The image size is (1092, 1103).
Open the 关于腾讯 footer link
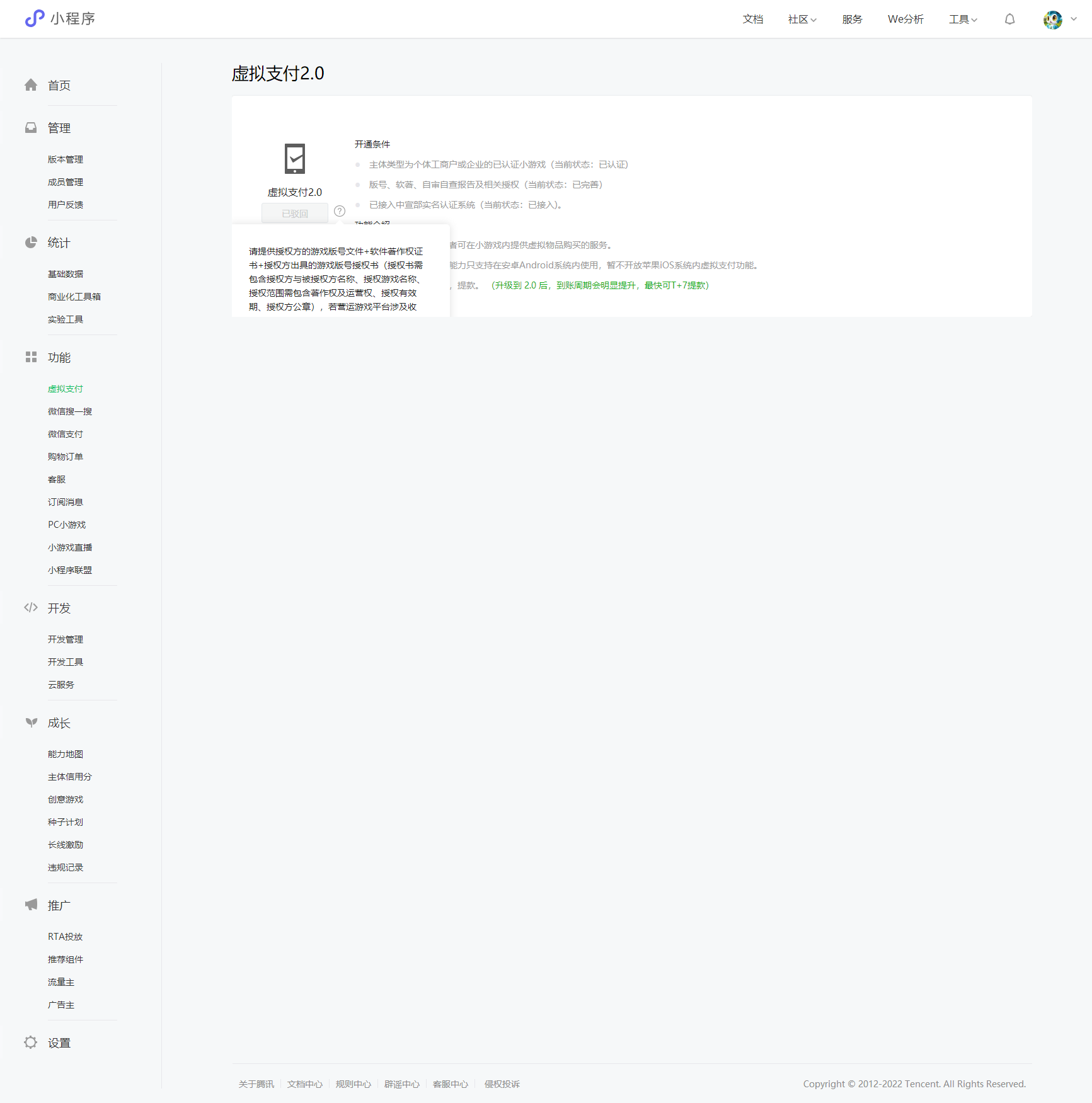256,1084
